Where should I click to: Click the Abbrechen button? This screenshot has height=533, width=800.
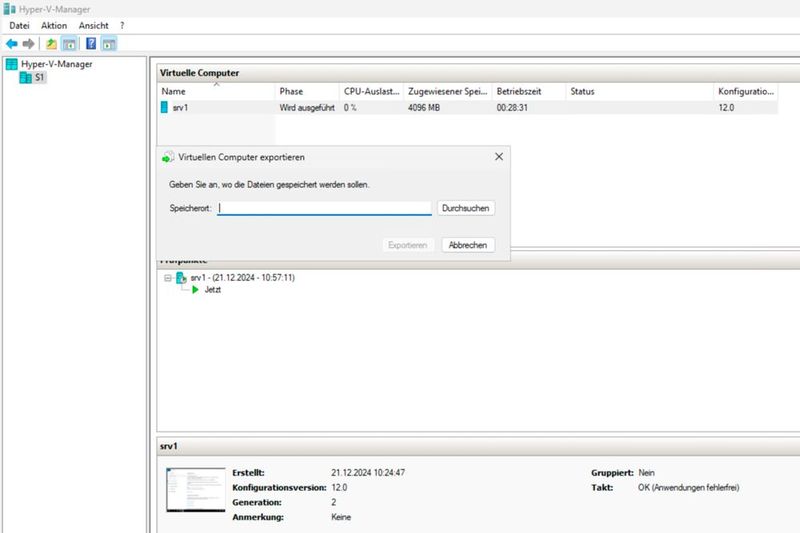coord(468,245)
